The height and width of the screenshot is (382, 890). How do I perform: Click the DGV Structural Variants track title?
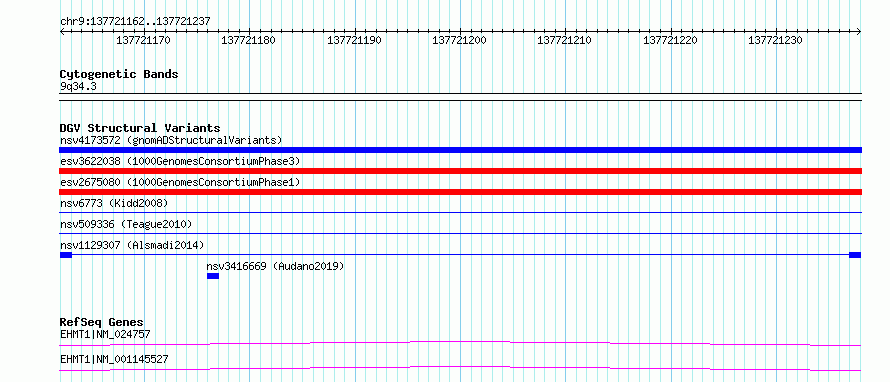pos(140,128)
